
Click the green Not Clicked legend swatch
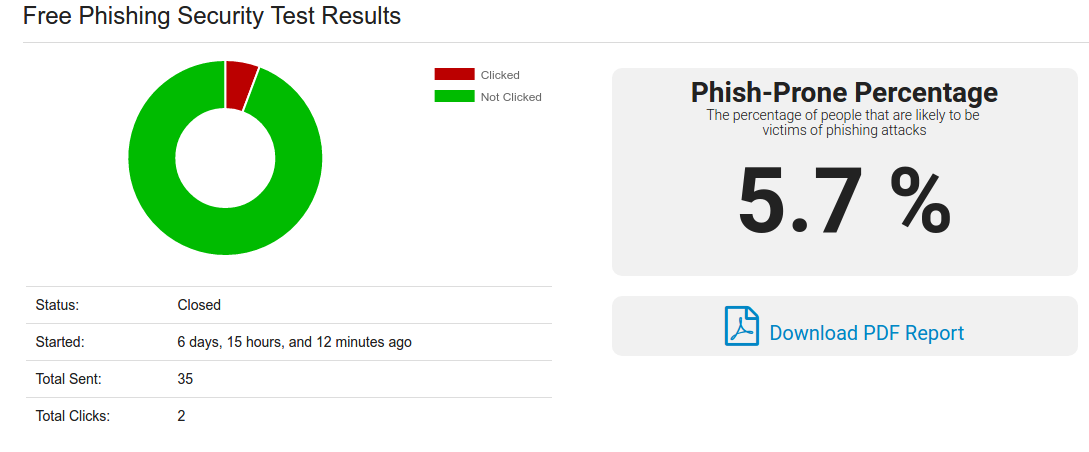(454, 97)
